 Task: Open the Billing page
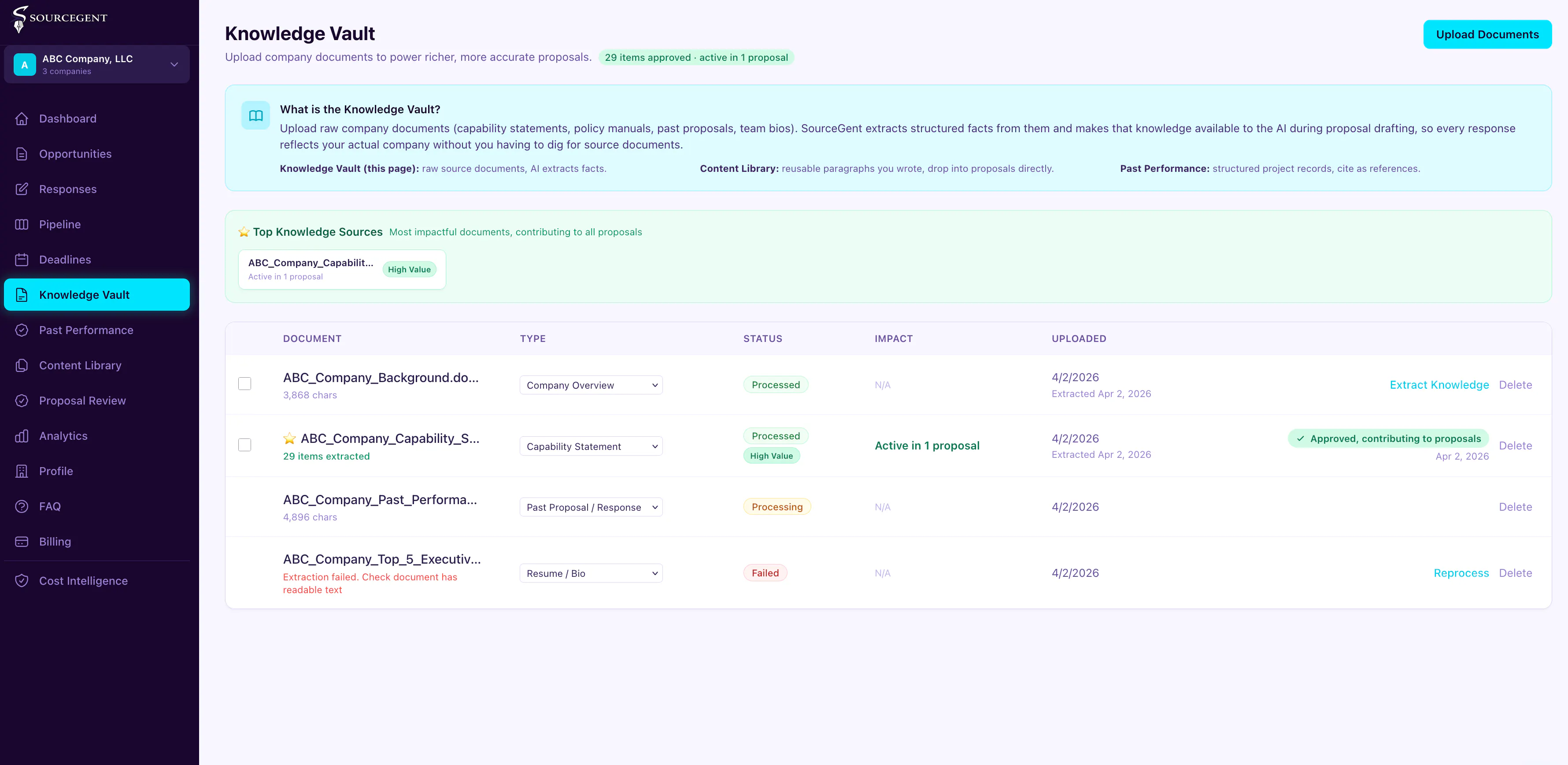point(97,542)
